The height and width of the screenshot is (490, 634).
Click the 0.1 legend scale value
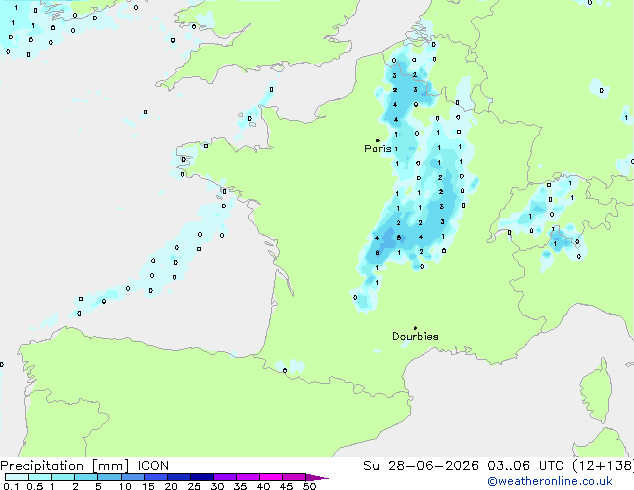tap(11, 486)
